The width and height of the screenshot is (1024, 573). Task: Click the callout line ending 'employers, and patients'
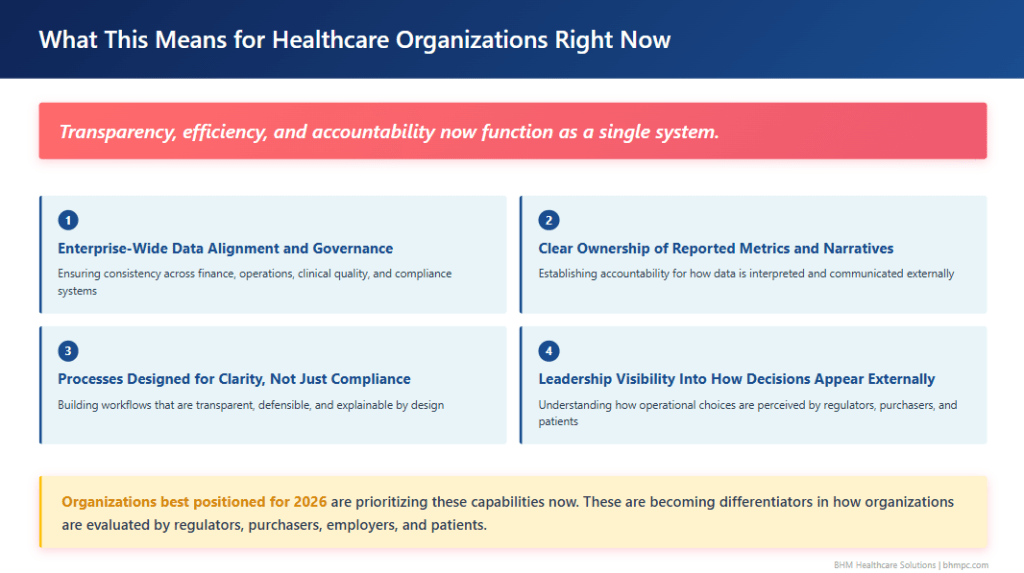point(274,524)
